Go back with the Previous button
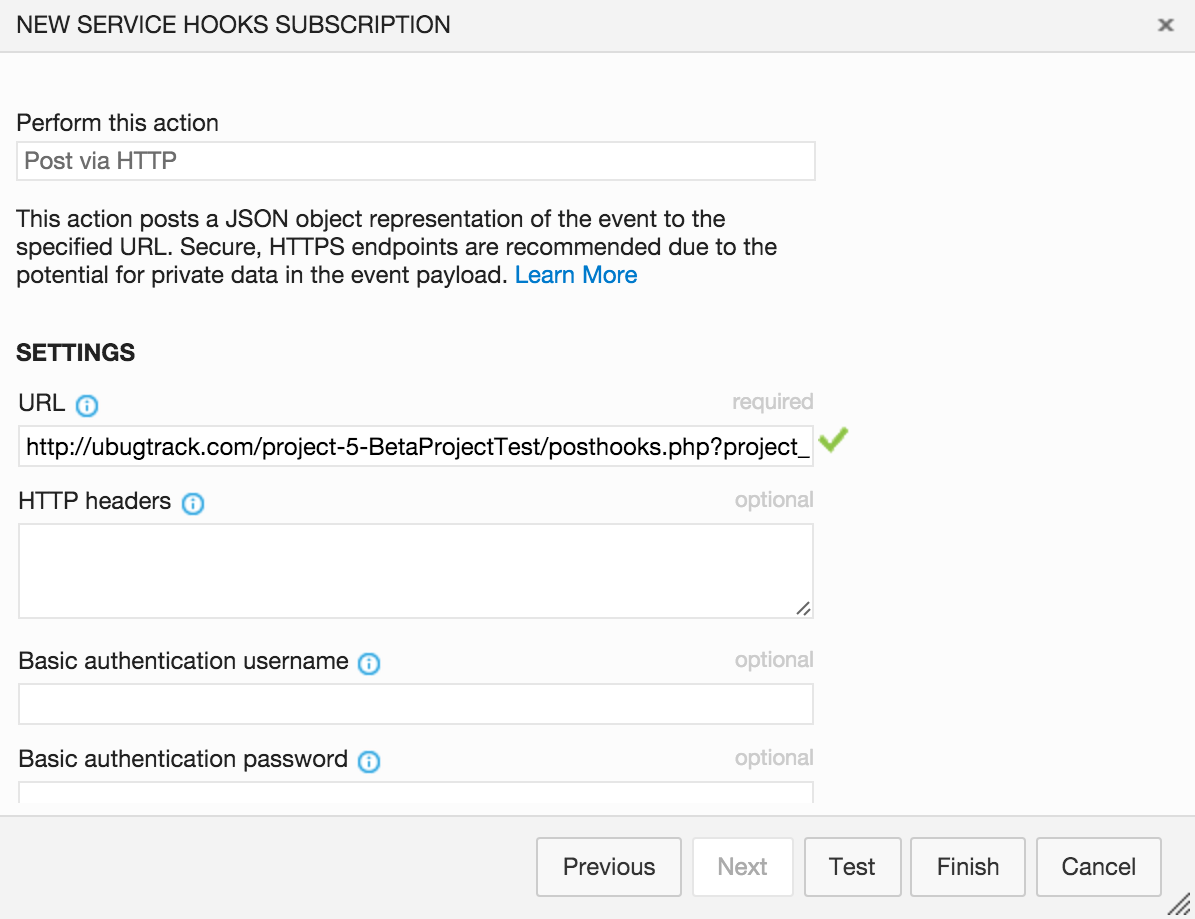The height and width of the screenshot is (919, 1195). point(609,867)
